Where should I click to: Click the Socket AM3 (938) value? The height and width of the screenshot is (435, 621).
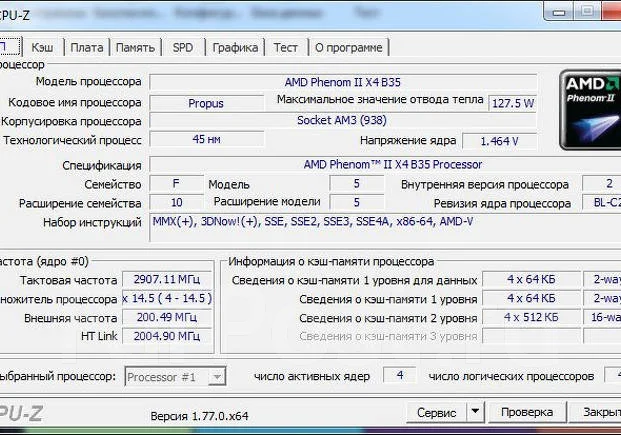coord(343,120)
